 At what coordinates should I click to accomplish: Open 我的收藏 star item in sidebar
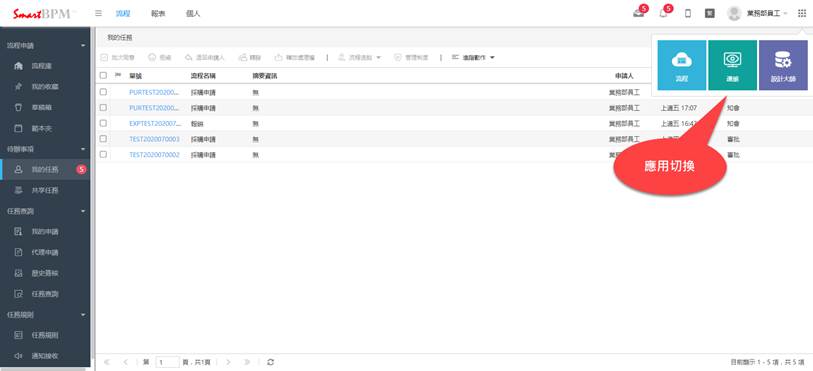(x=45, y=87)
